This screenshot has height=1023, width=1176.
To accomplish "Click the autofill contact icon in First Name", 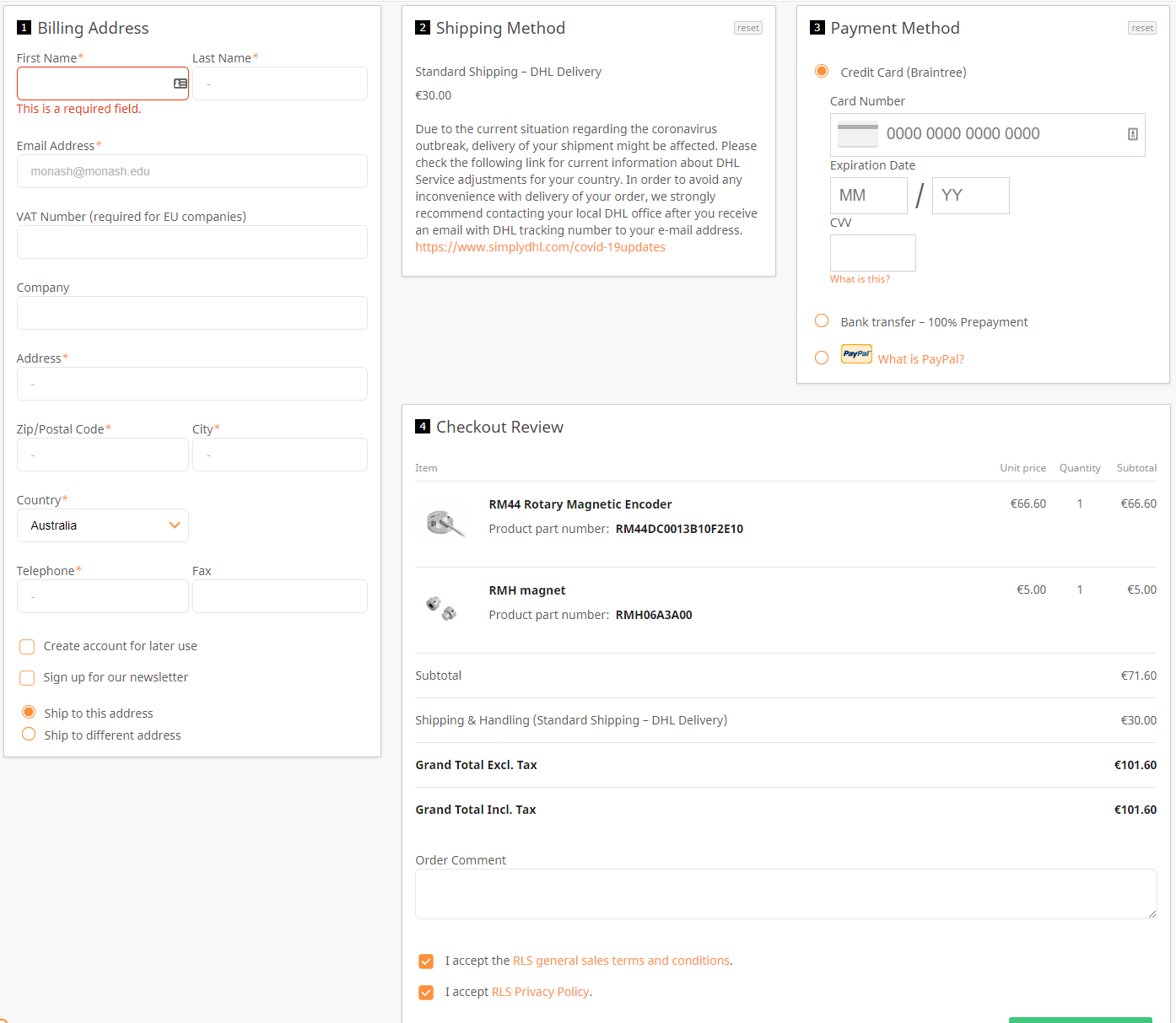I will [x=180, y=83].
